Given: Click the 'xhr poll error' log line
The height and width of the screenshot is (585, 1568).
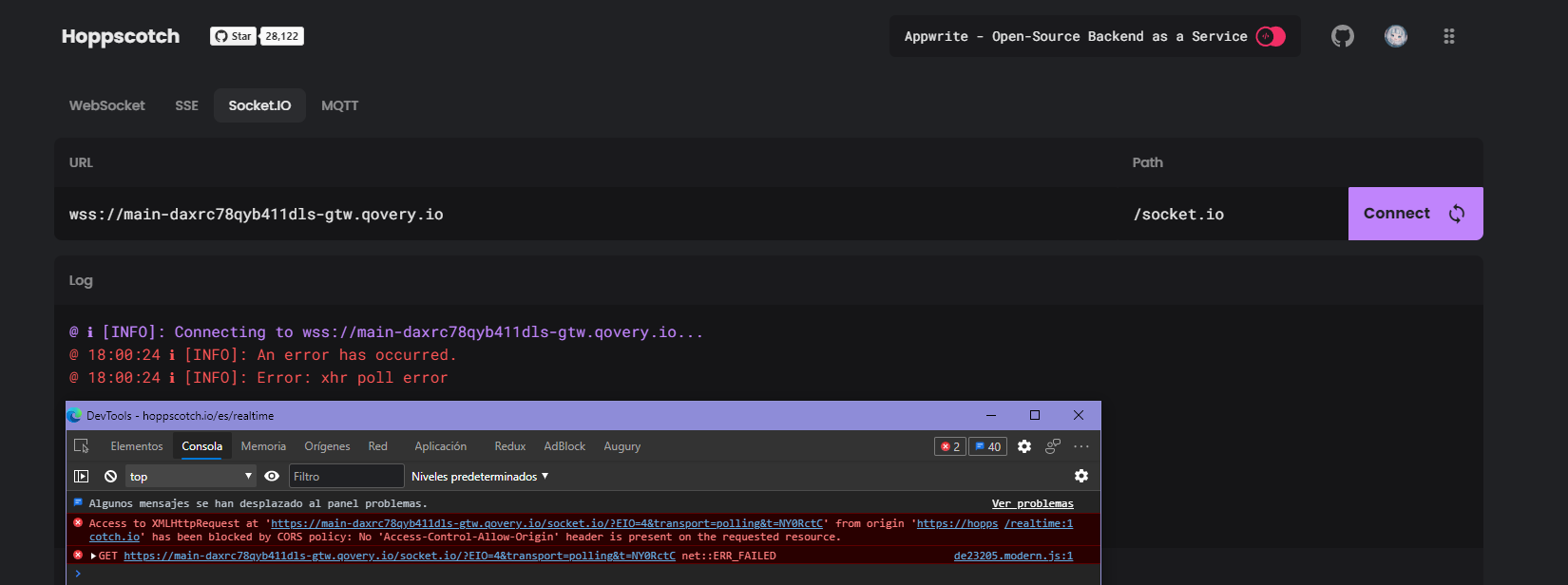Looking at the screenshot, I should click(258, 378).
